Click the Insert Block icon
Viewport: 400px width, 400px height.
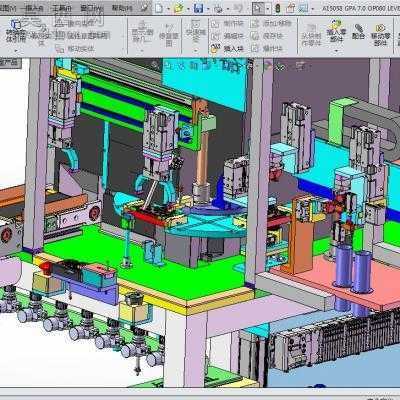click(x=215, y=49)
